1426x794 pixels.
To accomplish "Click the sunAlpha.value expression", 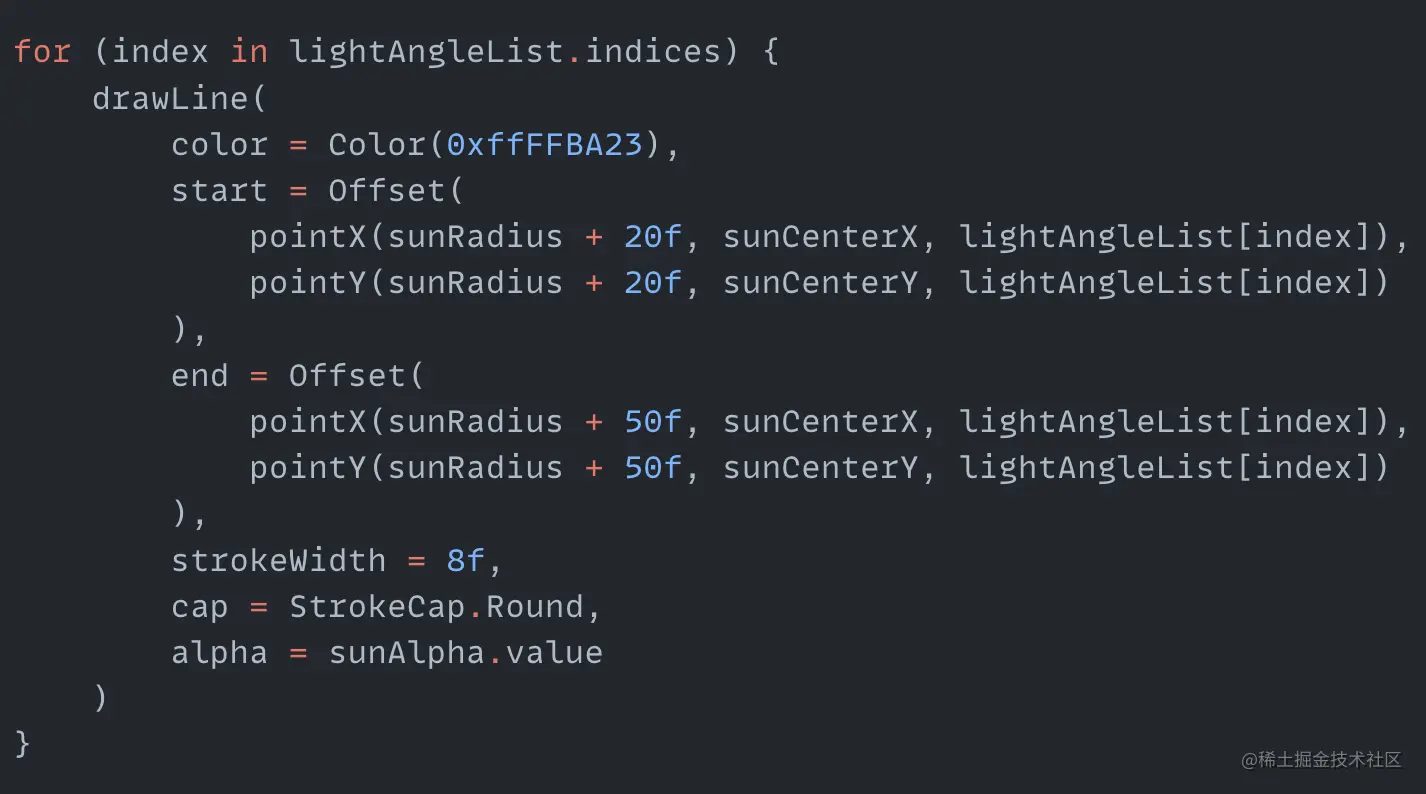I will (x=465, y=653).
